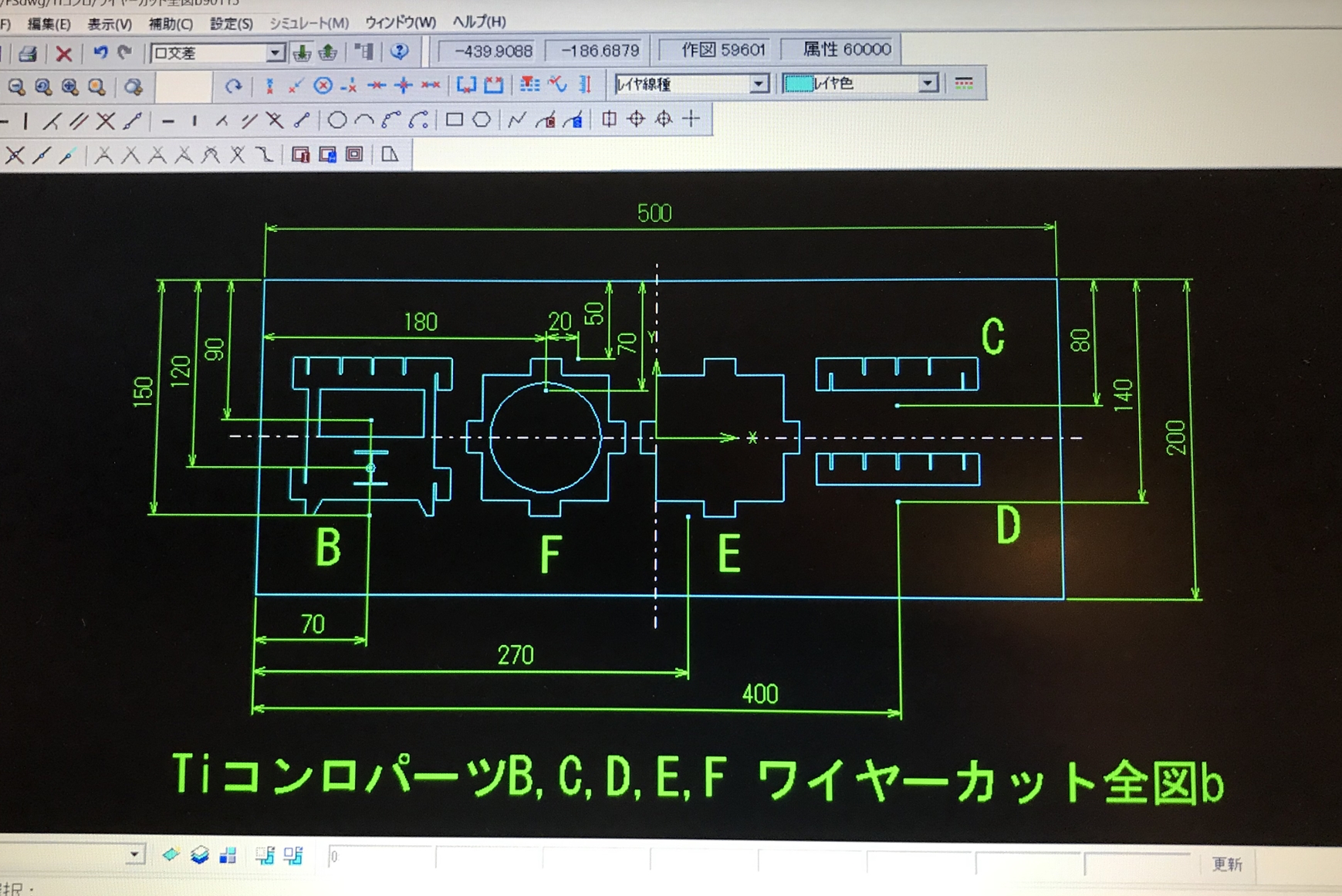Open the レイヤ線種 line type dropdown
The image size is (1342, 896).
click(759, 83)
